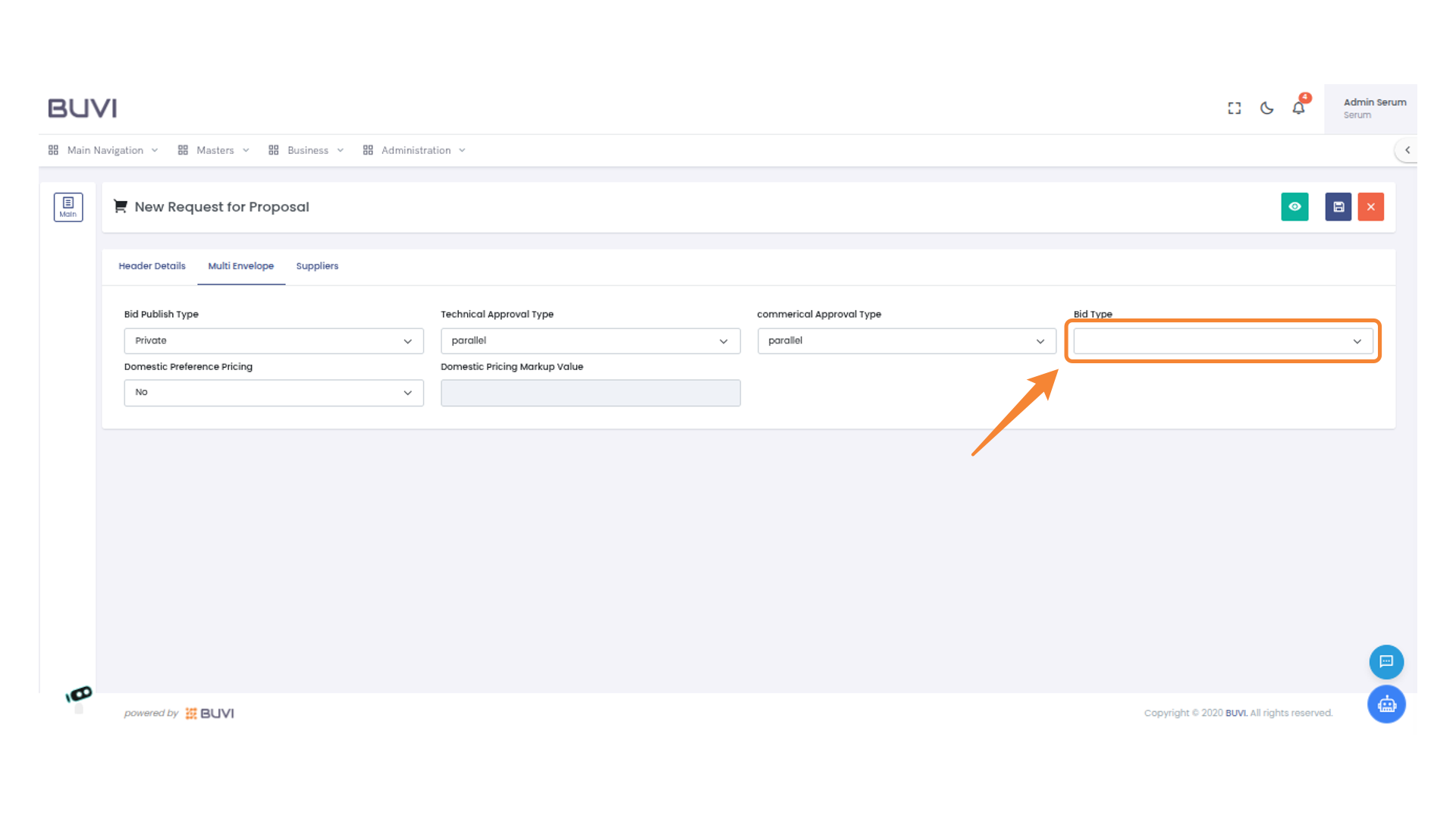Open notifications via the bell icon
Screen dimensions: 1456x819
pyautogui.click(x=1298, y=108)
